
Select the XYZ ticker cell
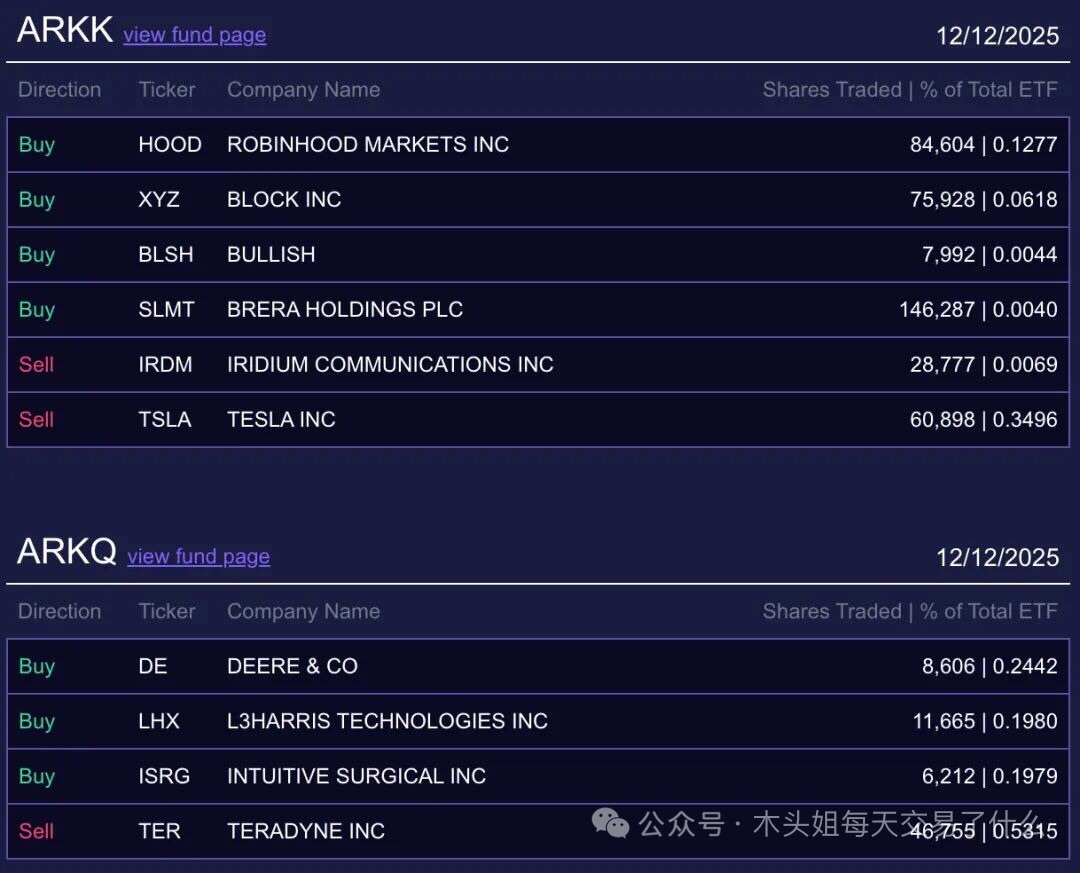(x=159, y=199)
